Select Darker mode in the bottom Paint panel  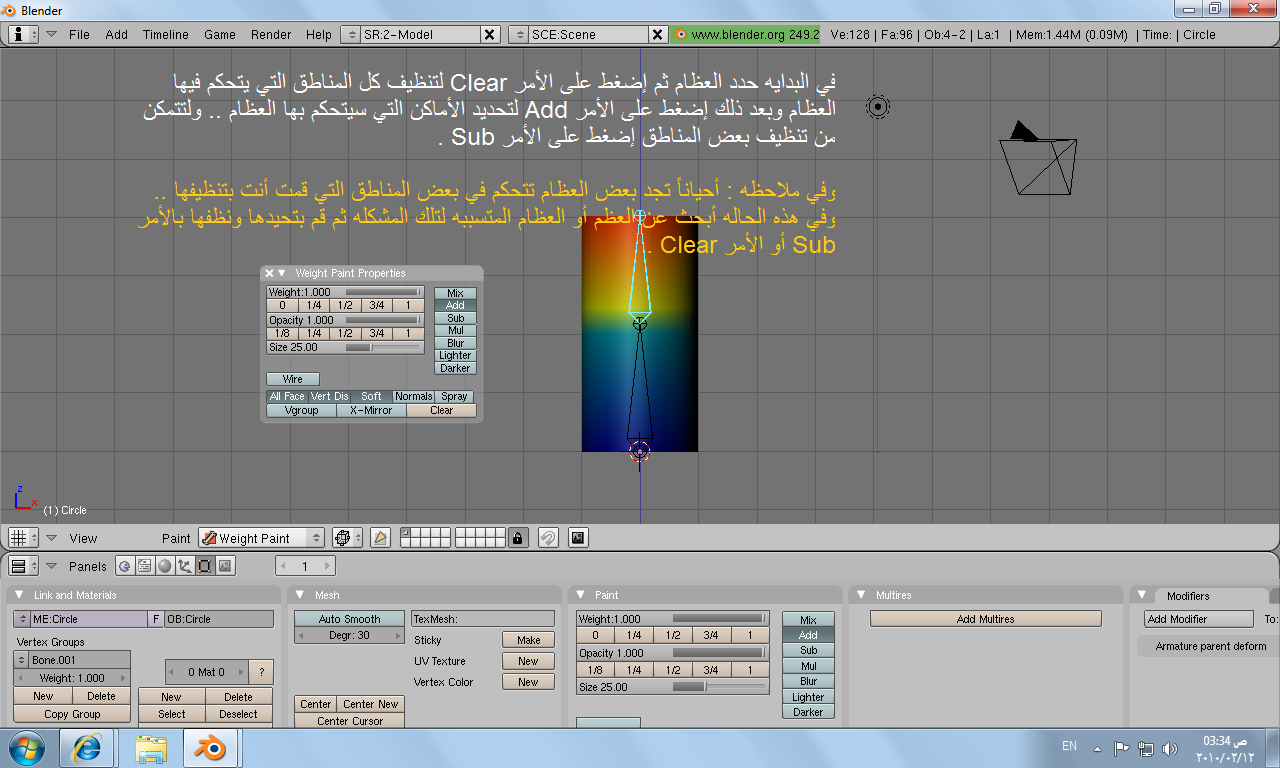[x=808, y=712]
